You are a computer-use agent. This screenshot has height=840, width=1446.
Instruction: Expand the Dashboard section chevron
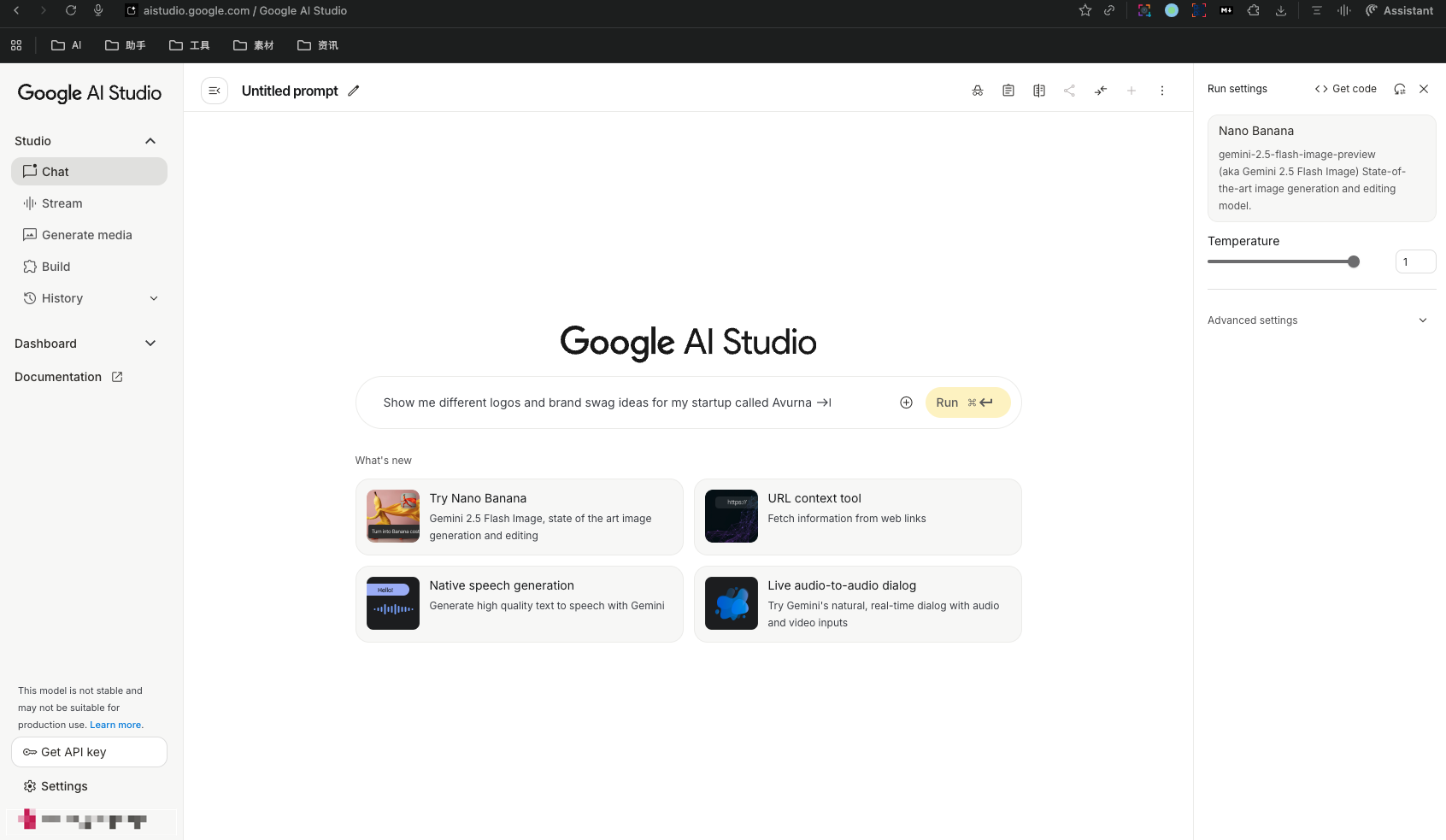[x=150, y=344]
